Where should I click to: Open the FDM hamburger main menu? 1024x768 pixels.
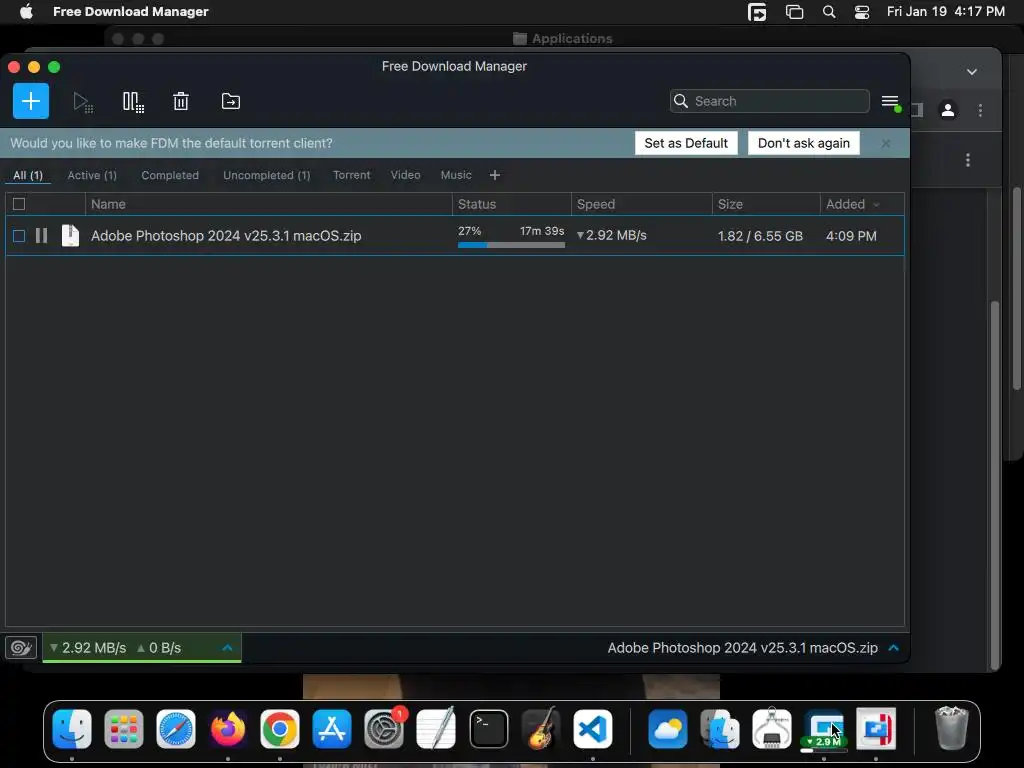click(890, 102)
